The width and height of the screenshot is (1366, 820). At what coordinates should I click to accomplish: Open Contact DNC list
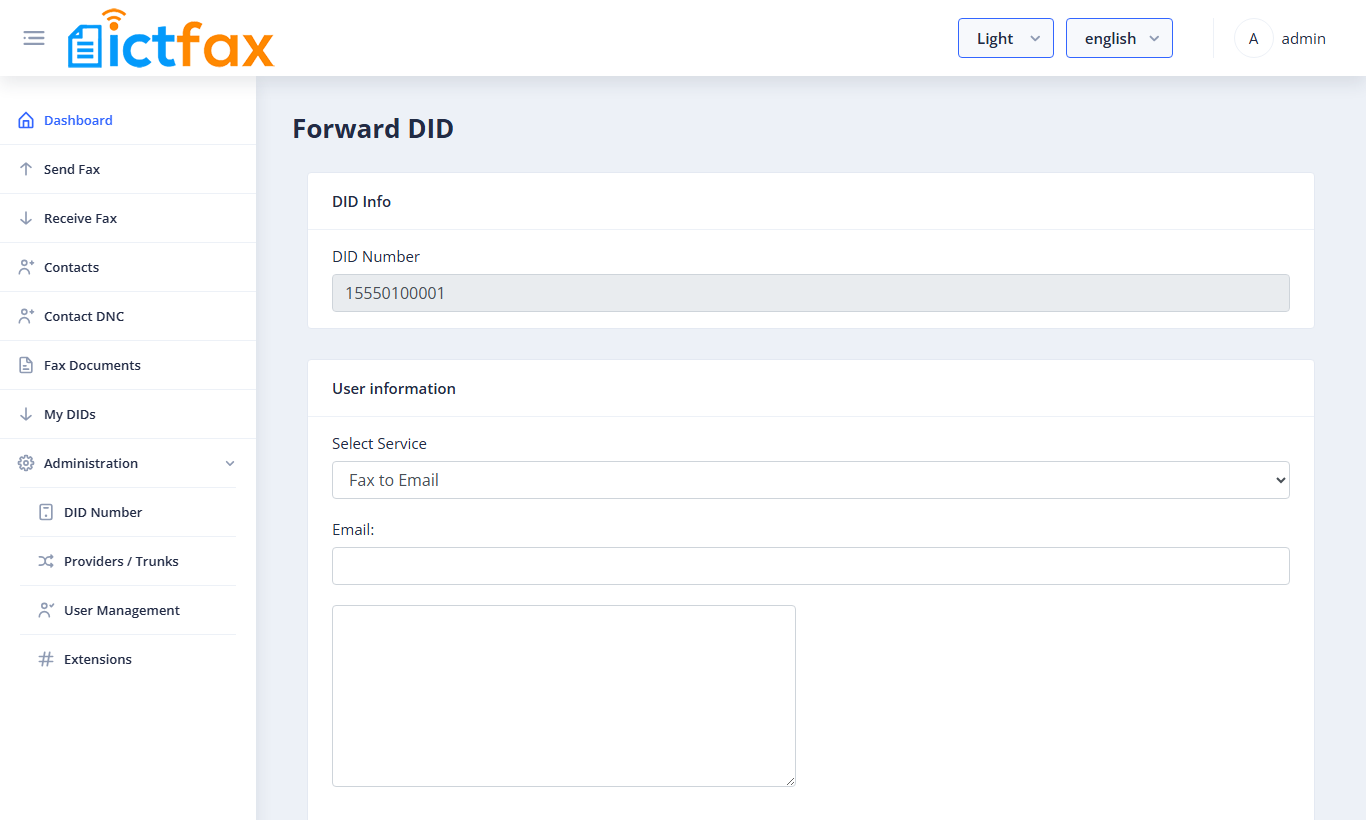pos(84,316)
